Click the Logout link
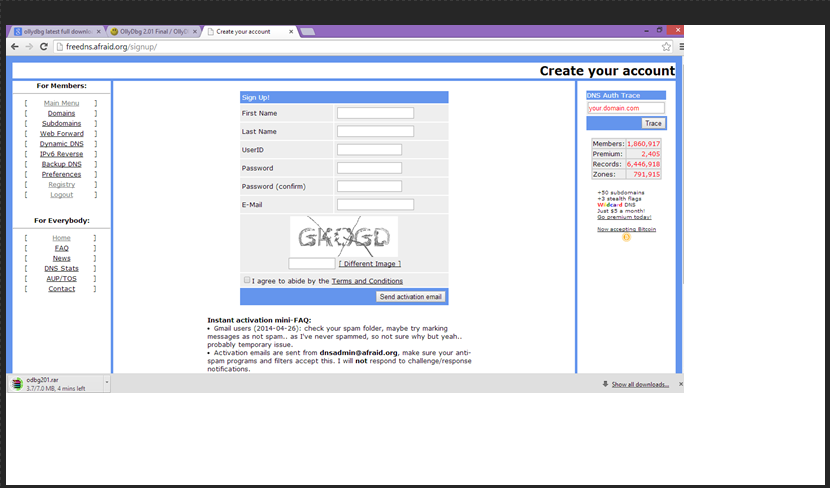The image size is (830, 488). pyautogui.click(x=61, y=195)
